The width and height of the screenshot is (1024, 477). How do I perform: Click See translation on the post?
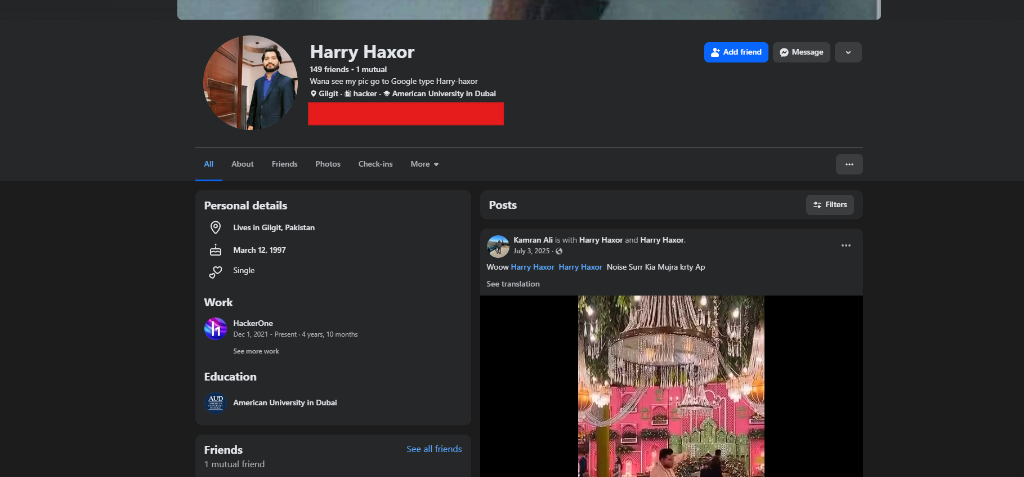513,284
